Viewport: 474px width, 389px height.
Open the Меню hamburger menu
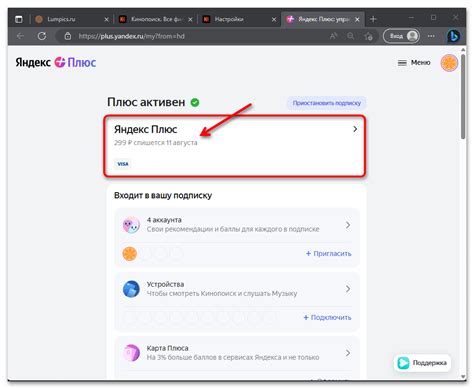414,62
